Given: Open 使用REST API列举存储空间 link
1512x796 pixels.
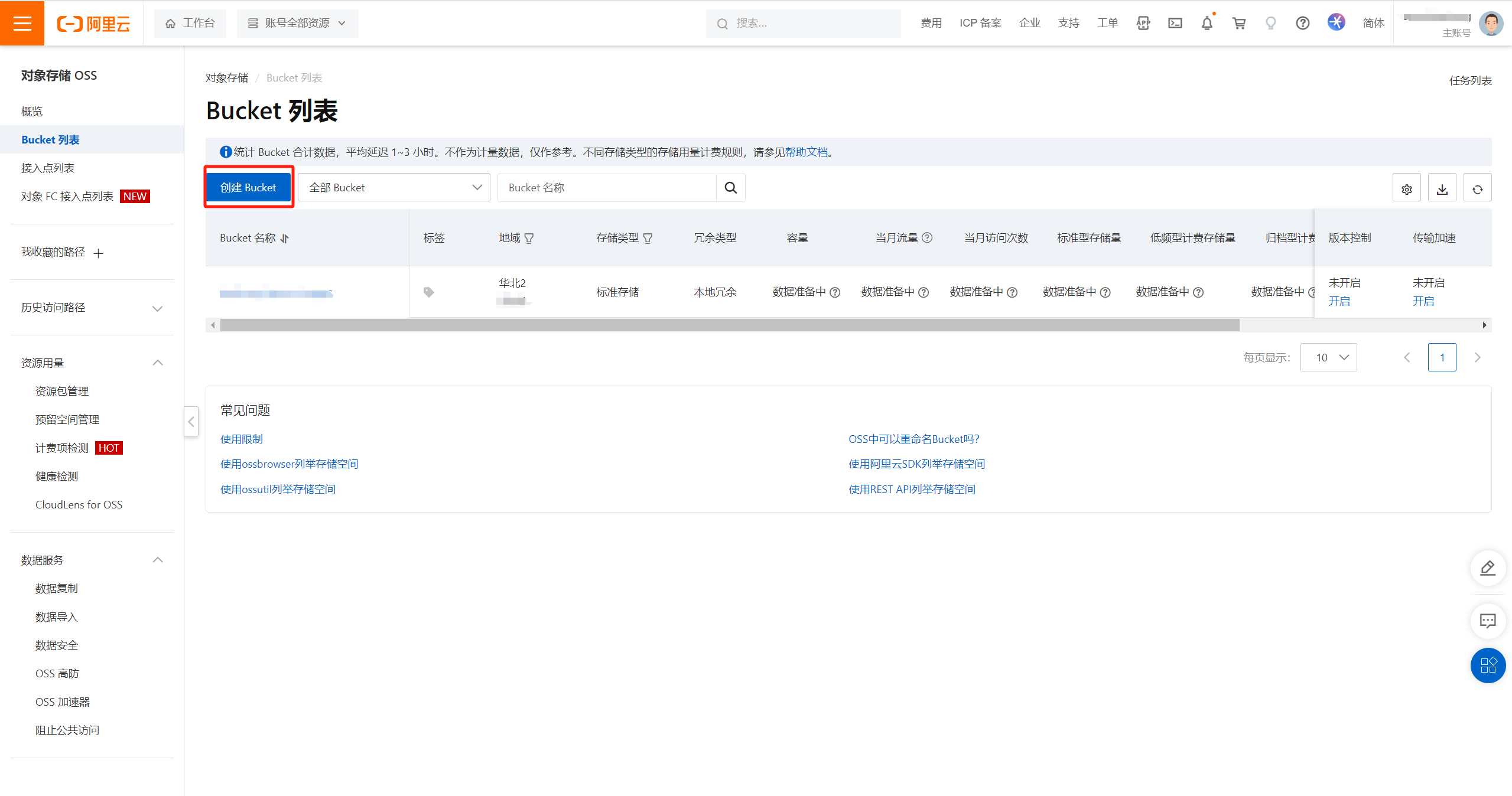Looking at the screenshot, I should tap(912, 490).
